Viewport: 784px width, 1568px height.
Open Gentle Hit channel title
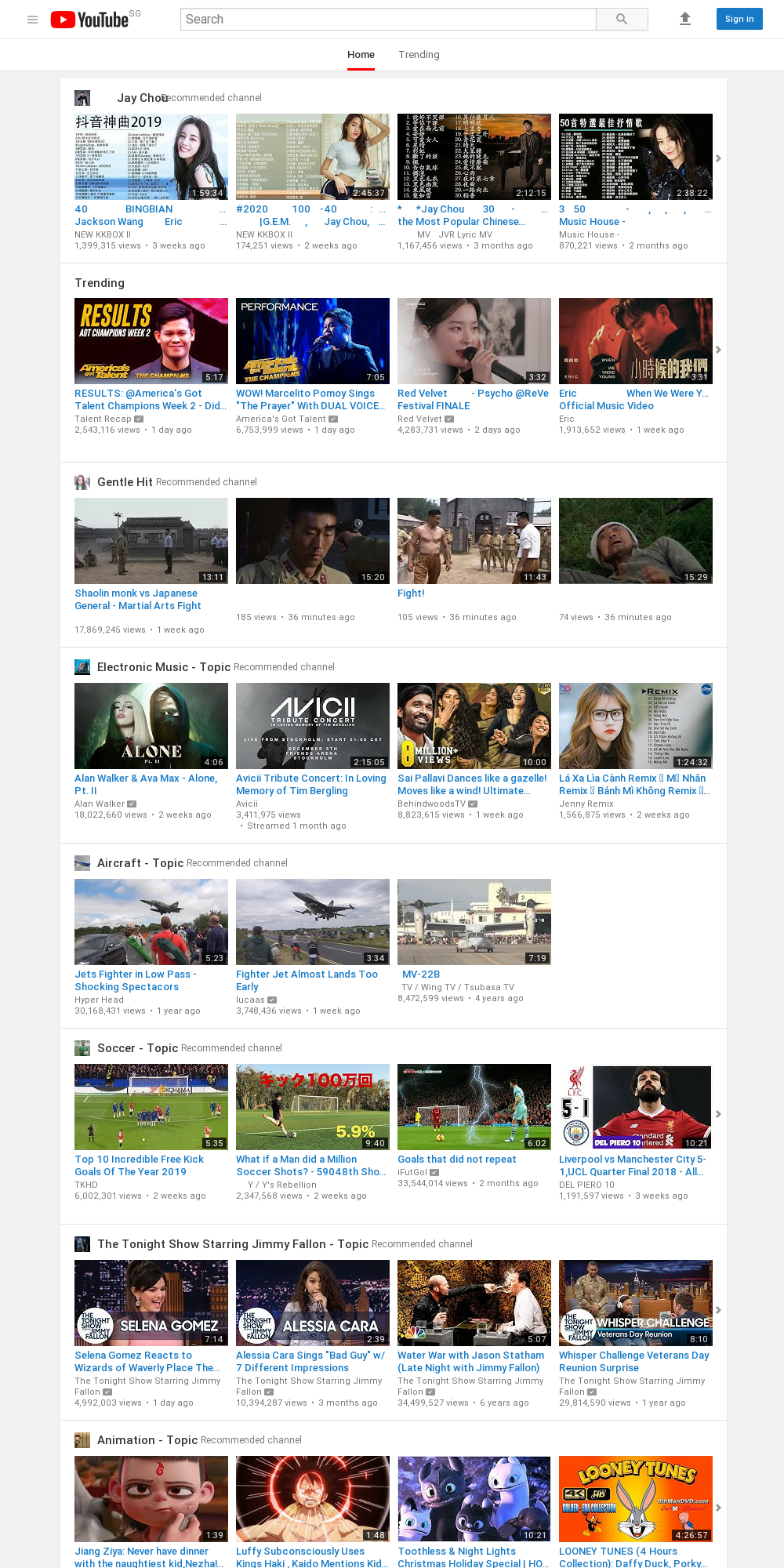[x=125, y=482]
